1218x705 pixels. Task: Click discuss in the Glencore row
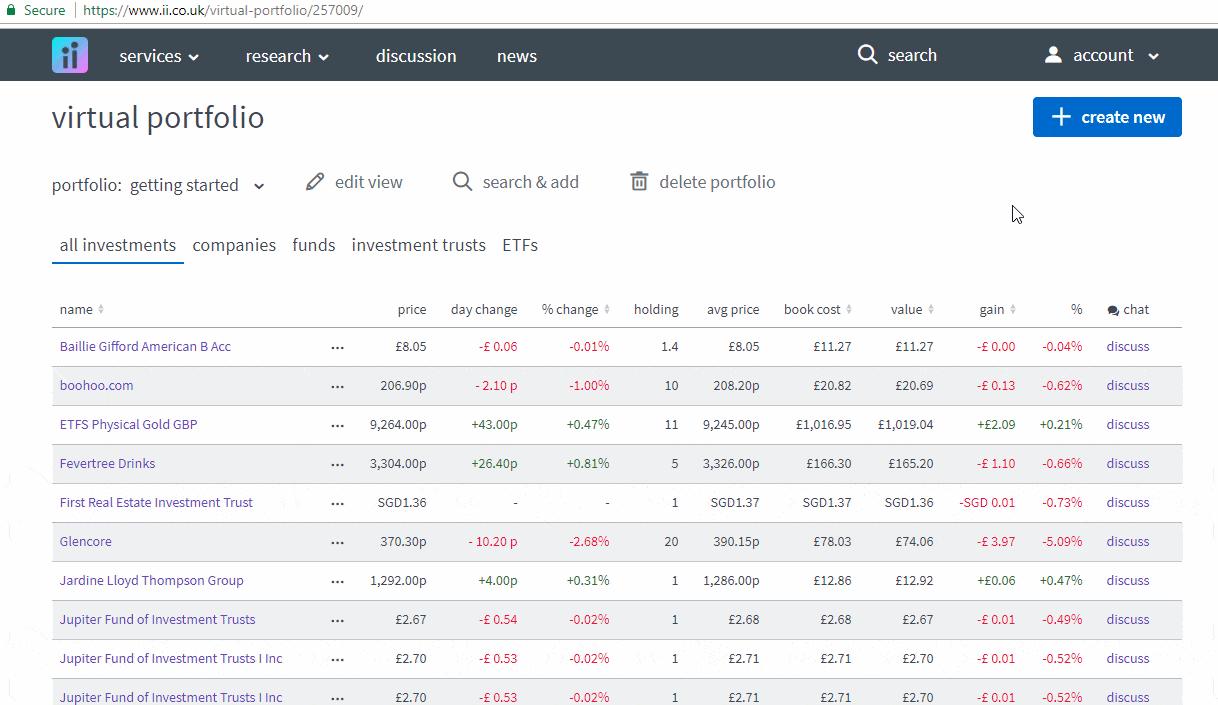(x=1128, y=542)
